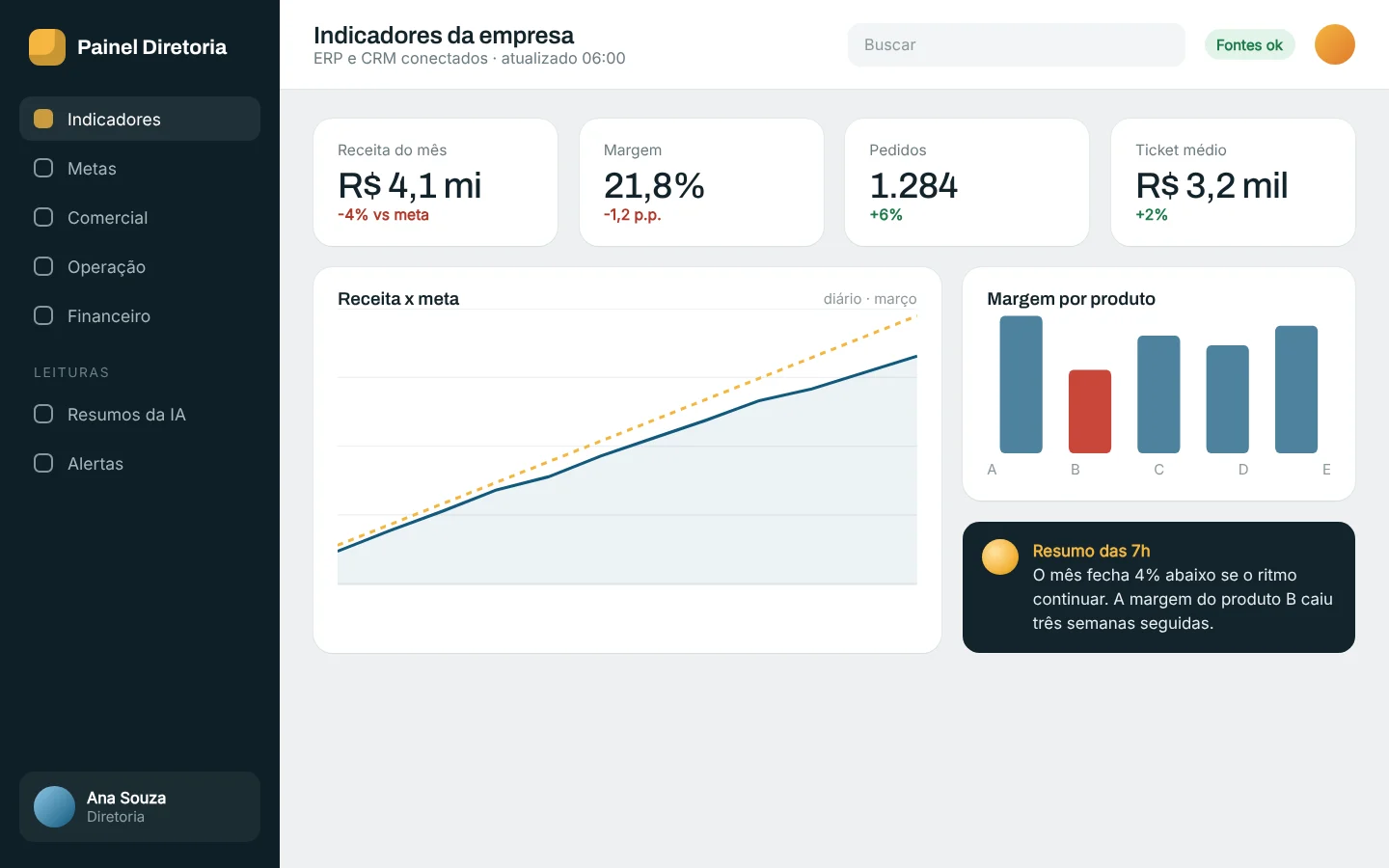
Task: Click the Indicadores sidebar icon
Action: coord(43,119)
